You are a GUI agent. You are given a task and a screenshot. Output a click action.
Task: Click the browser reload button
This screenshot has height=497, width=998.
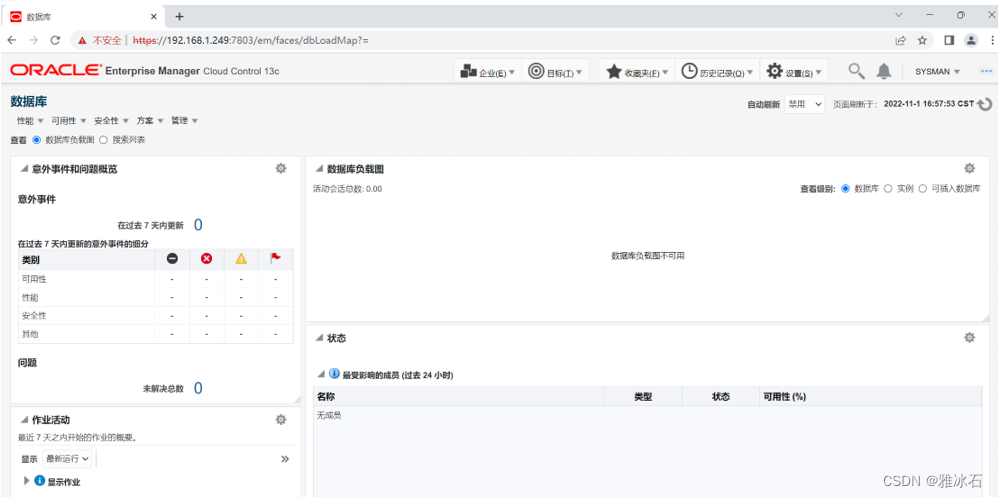click(x=55, y=40)
